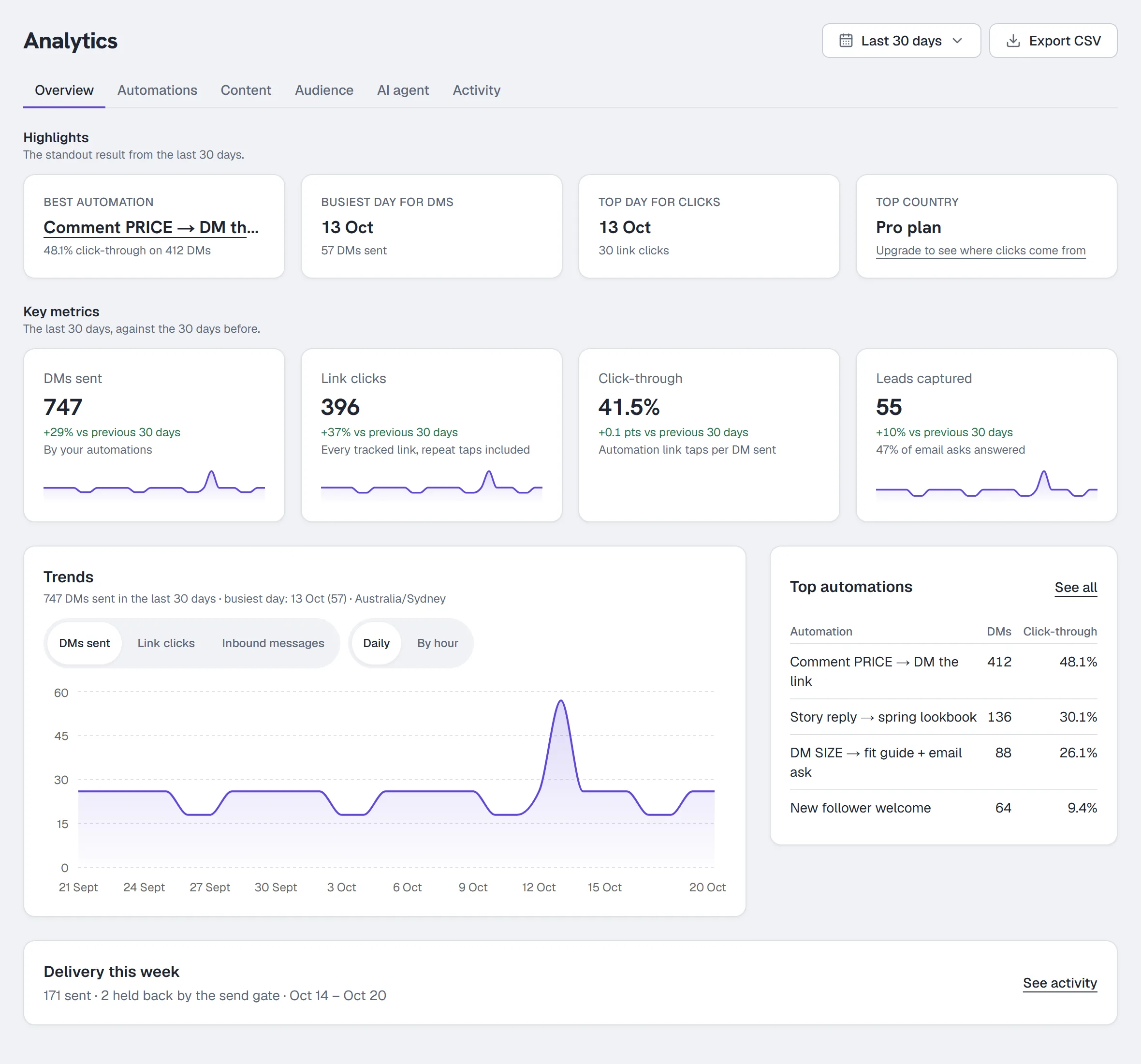Click the Comment PRICE → DM the link row

pos(943,671)
